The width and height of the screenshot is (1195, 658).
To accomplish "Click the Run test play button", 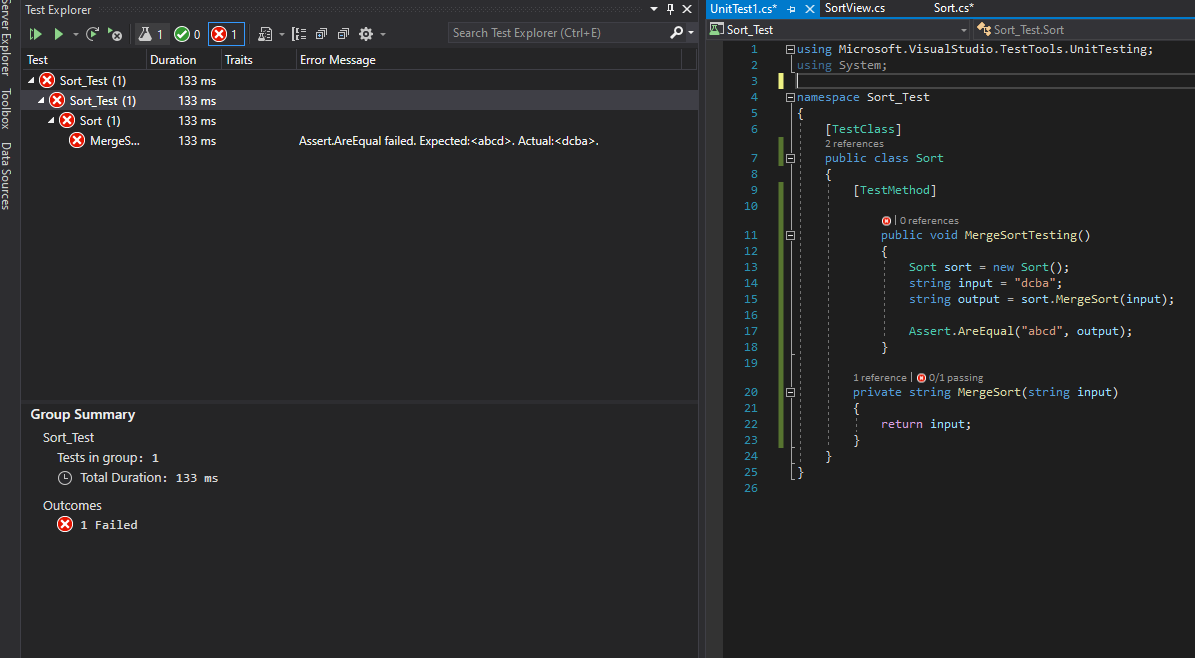I will 58,34.
